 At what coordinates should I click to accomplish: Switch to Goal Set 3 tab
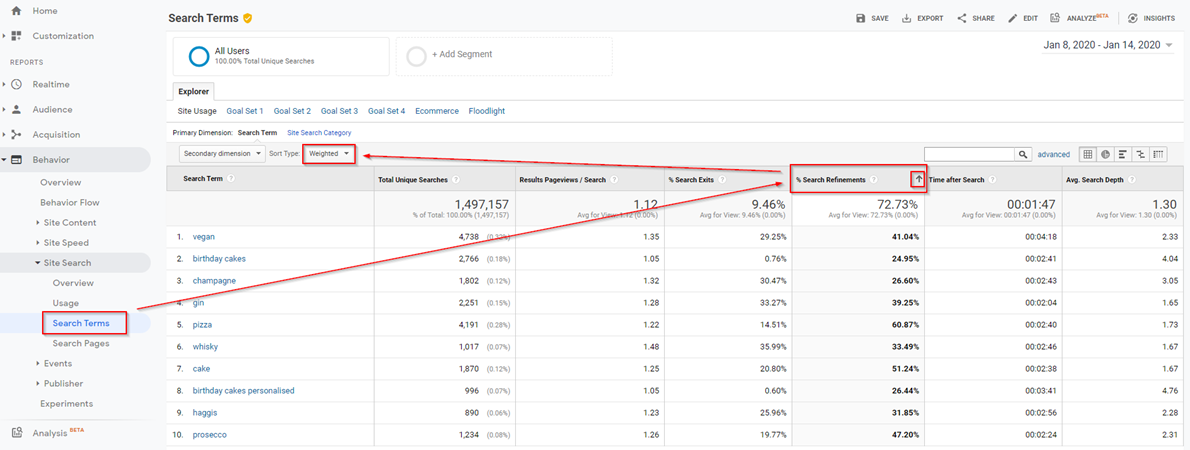click(x=339, y=111)
